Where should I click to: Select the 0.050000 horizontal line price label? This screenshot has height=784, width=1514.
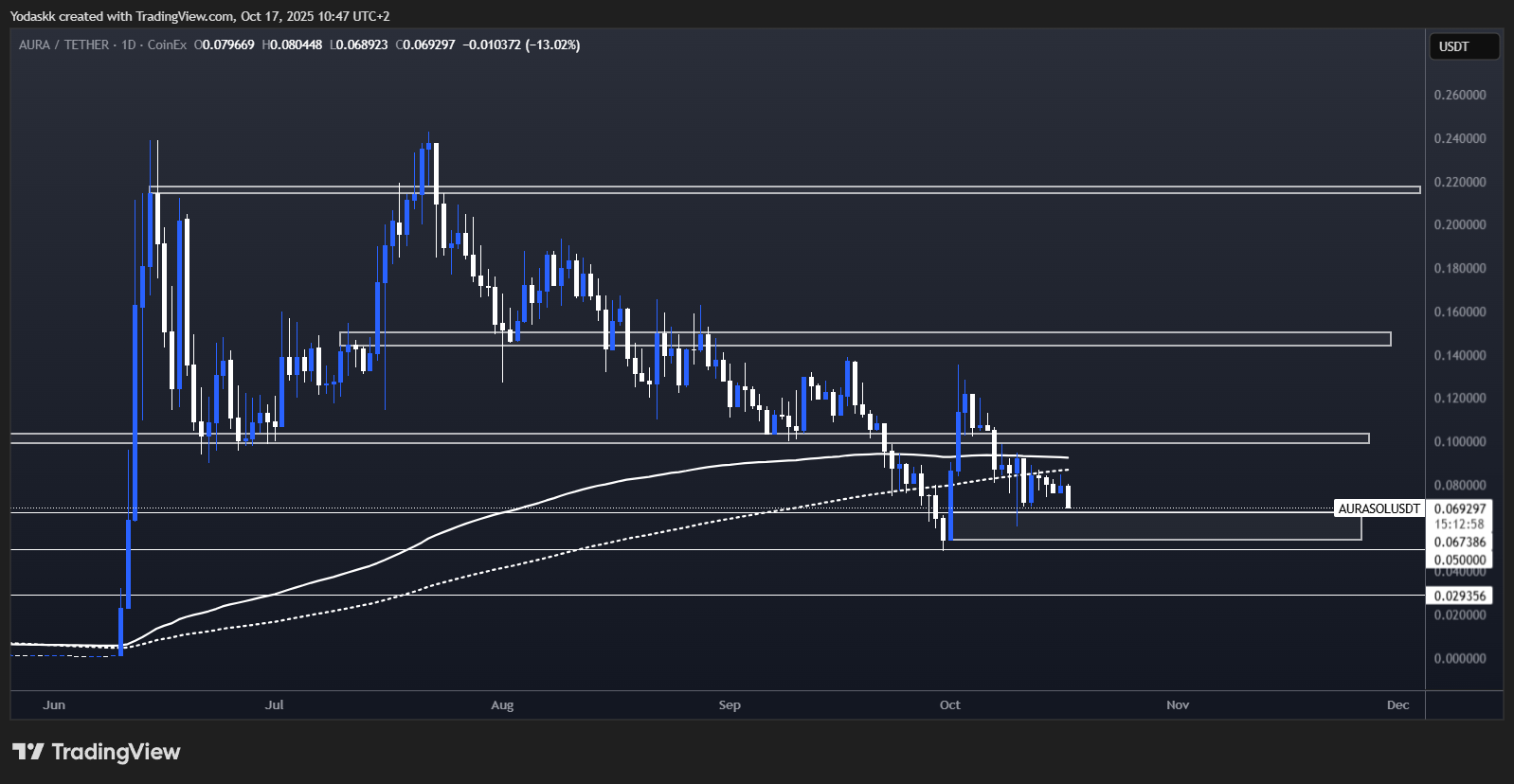click(1459, 560)
